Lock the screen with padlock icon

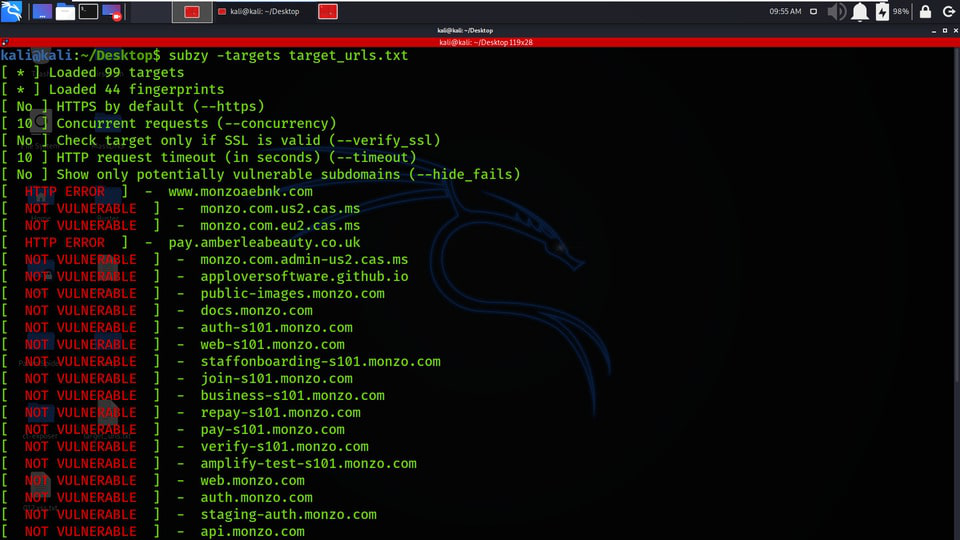tap(925, 11)
